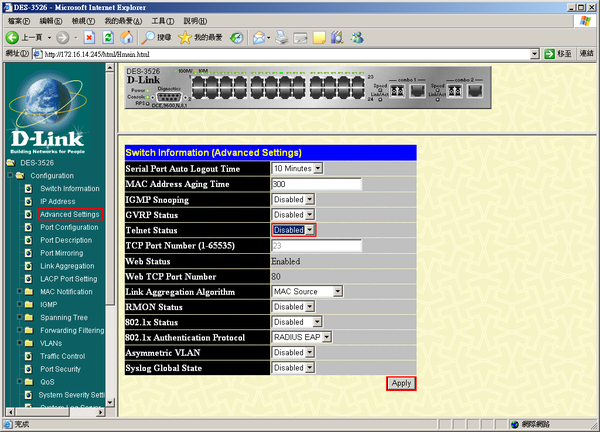Screen dimensions: 600x432
Task: Click the Media globe toolbar icon
Action: tap(236, 37)
